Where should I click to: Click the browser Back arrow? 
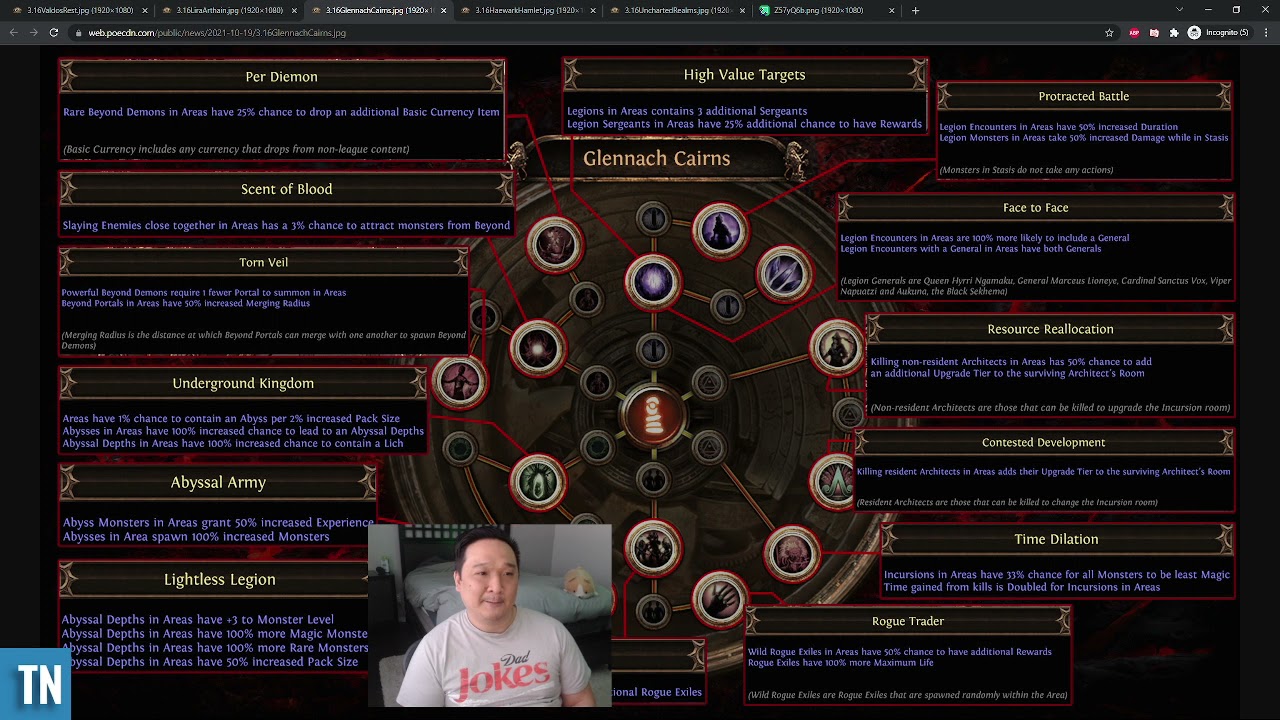[13, 32]
